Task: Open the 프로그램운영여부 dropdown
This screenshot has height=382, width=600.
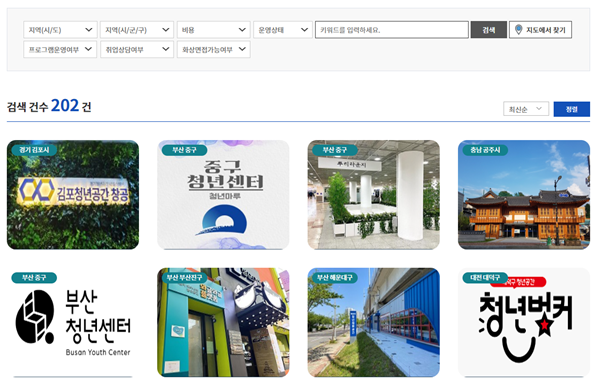Action: (60, 50)
